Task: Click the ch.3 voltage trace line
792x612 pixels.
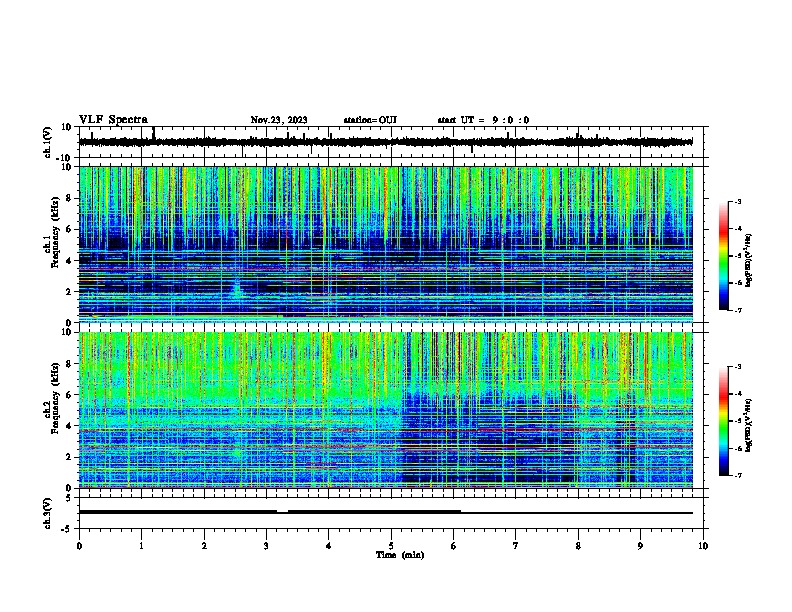Action: [x=385, y=512]
